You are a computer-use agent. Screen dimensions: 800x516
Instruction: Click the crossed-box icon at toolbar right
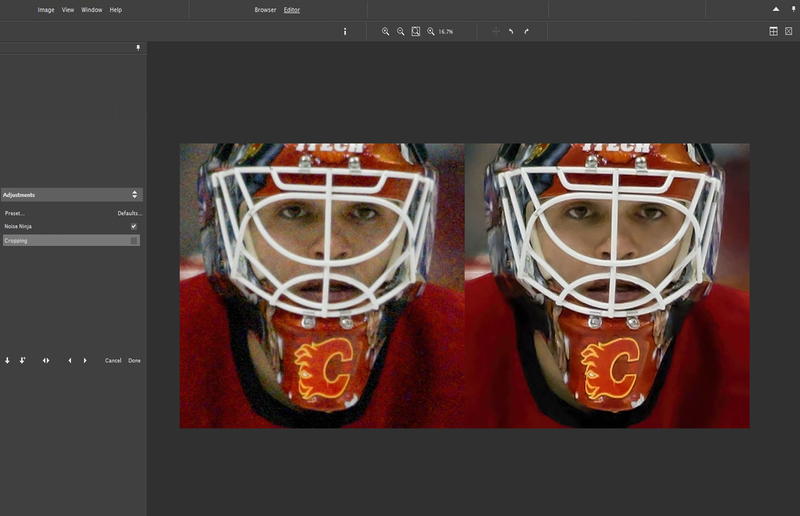click(x=789, y=32)
